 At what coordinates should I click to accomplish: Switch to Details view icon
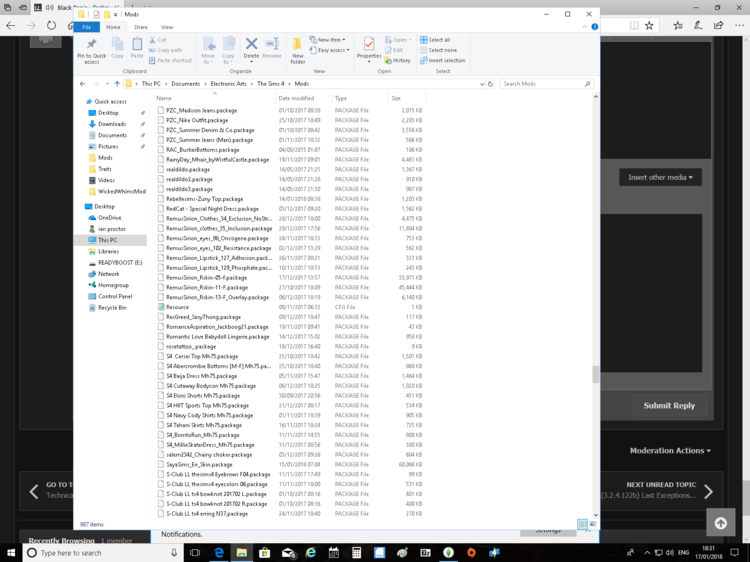pyautogui.click(x=583, y=524)
